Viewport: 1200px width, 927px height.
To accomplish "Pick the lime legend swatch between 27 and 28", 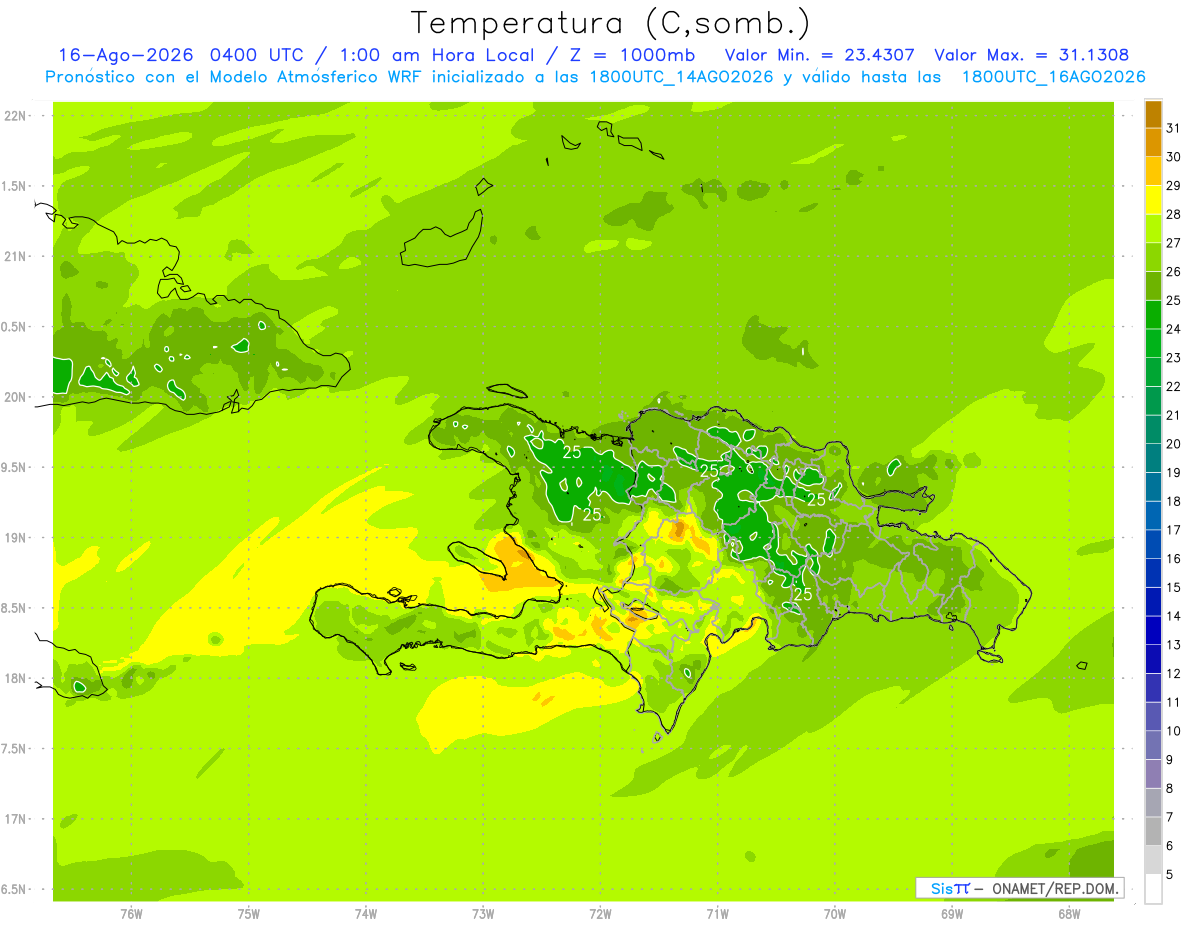I will pyautogui.click(x=1153, y=228).
